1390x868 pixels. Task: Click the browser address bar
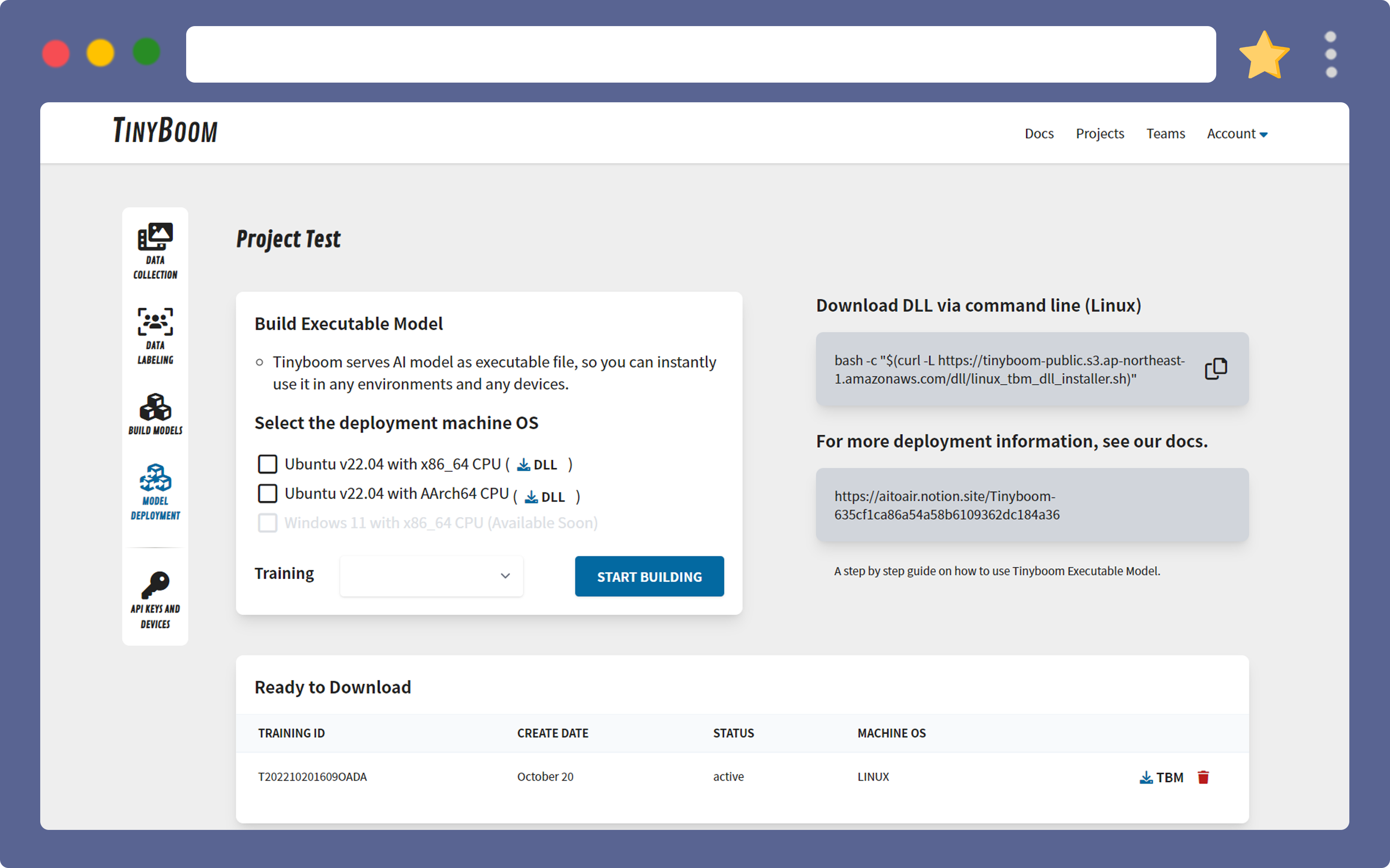pos(700,54)
